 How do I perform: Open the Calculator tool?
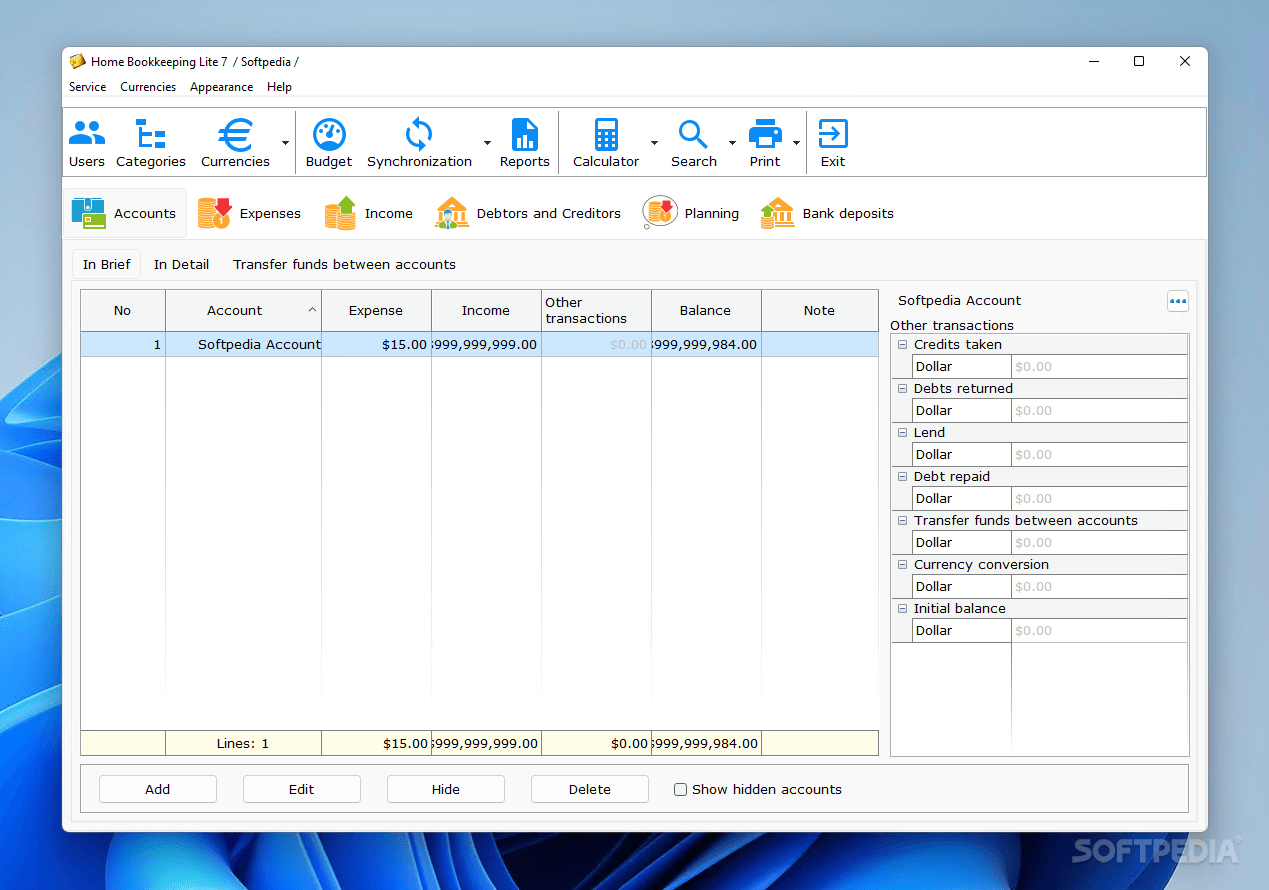point(606,143)
